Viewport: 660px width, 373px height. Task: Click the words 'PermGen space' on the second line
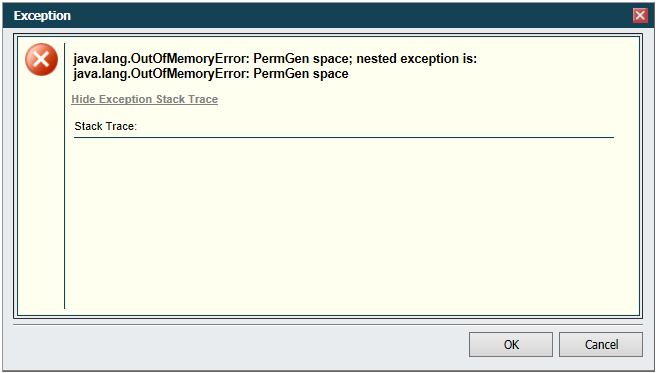pyautogui.click(x=301, y=74)
